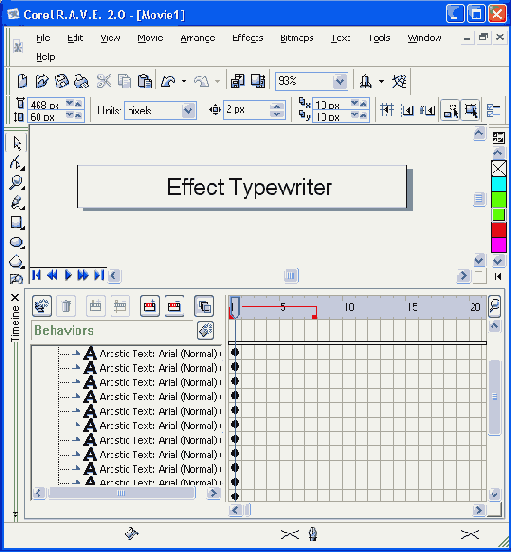
Task: Select the Pick tool arrow
Action: [x=16, y=144]
